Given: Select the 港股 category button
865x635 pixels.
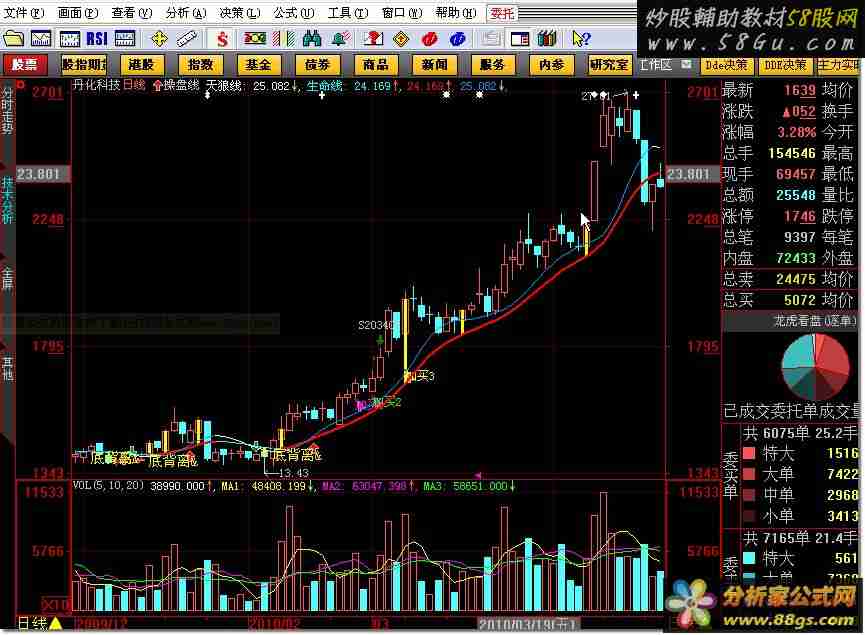Looking at the screenshot, I should 142,65.
